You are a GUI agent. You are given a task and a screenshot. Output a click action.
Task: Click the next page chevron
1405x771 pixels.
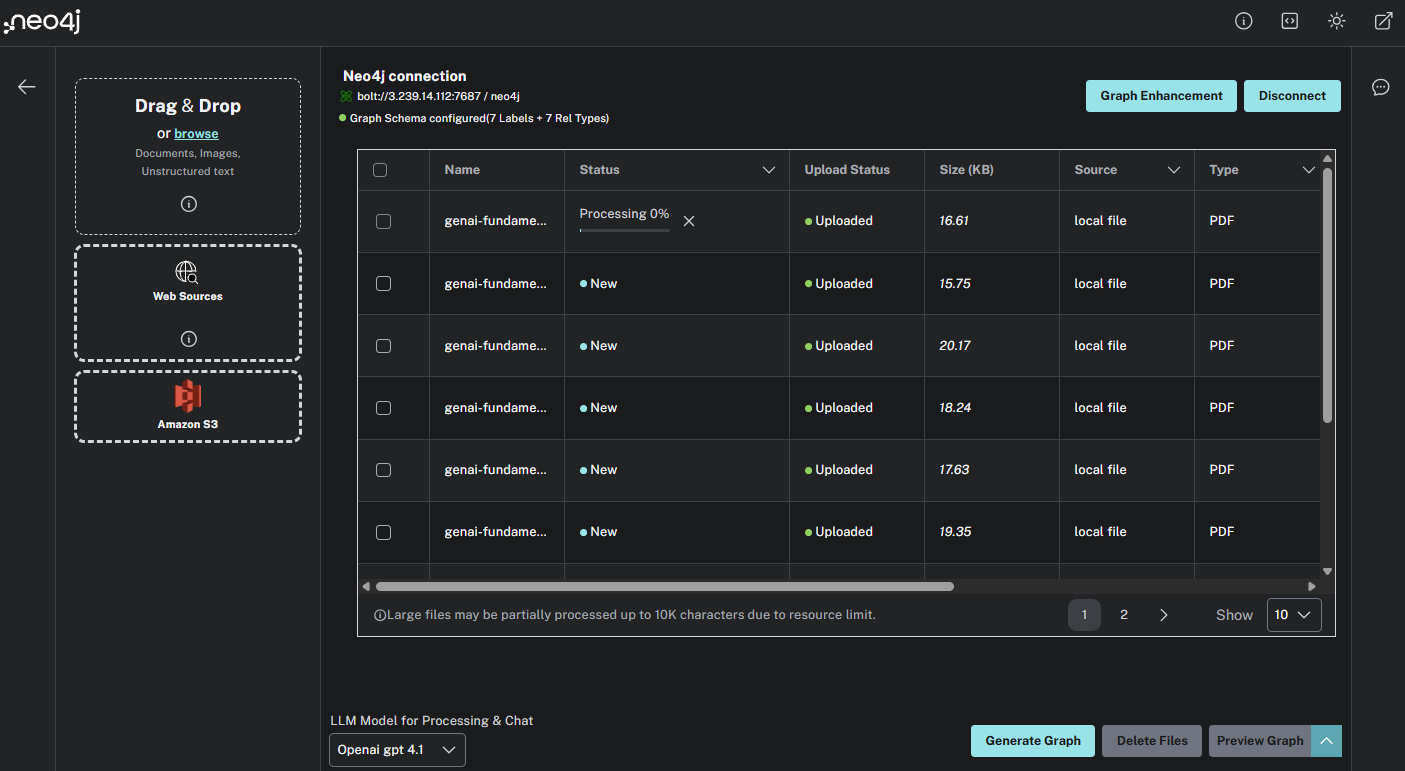(x=1163, y=615)
